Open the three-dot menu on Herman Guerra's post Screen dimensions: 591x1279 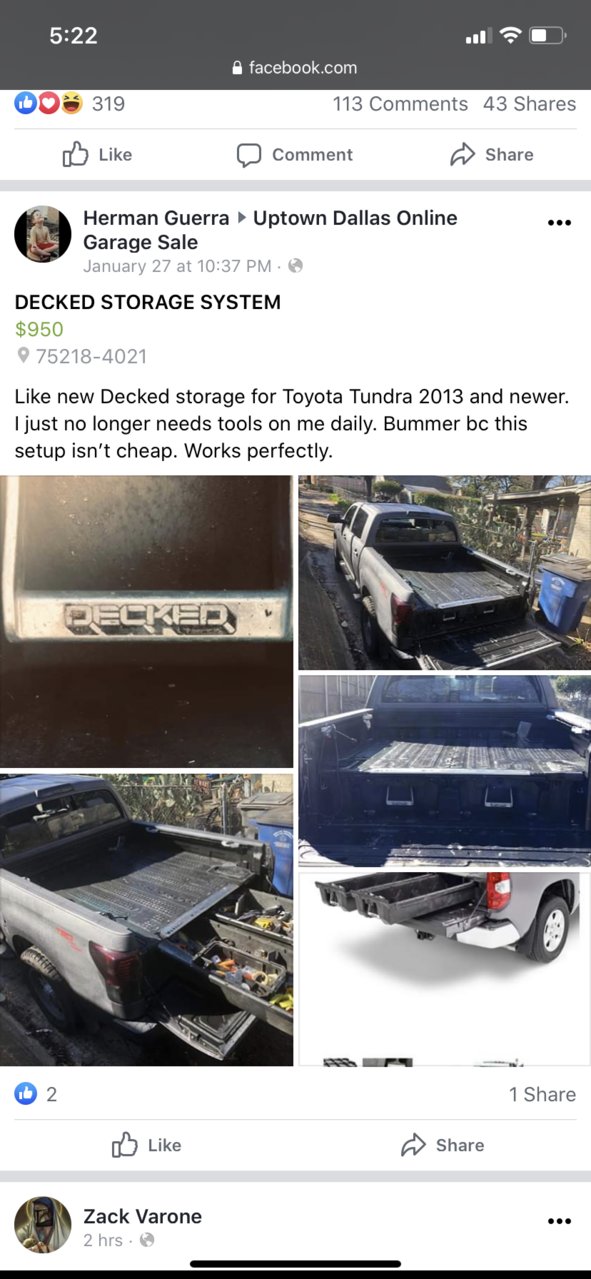pos(560,222)
